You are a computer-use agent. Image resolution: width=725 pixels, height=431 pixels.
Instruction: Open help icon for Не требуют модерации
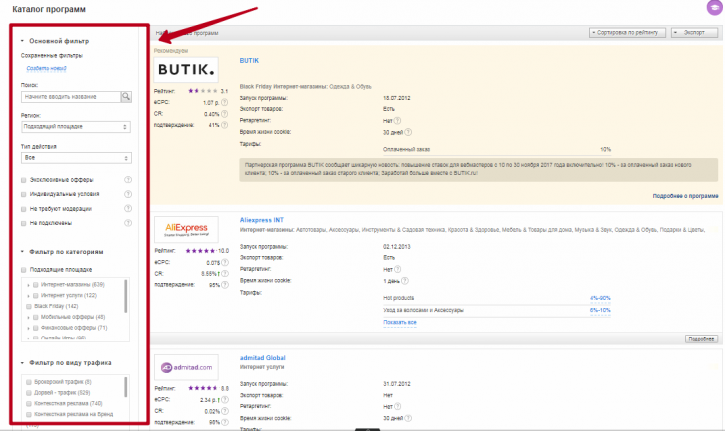[128, 209]
